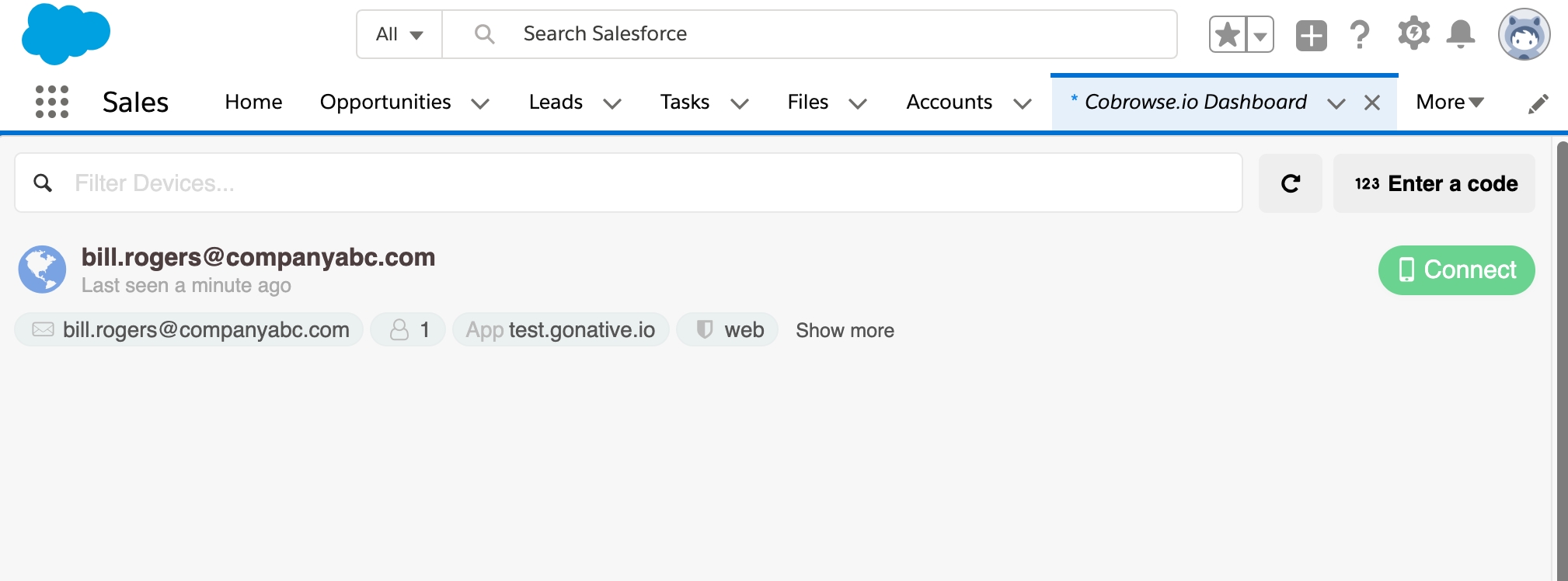Click Enter a code button
Viewport: 1568px width, 581px height.
(1434, 183)
